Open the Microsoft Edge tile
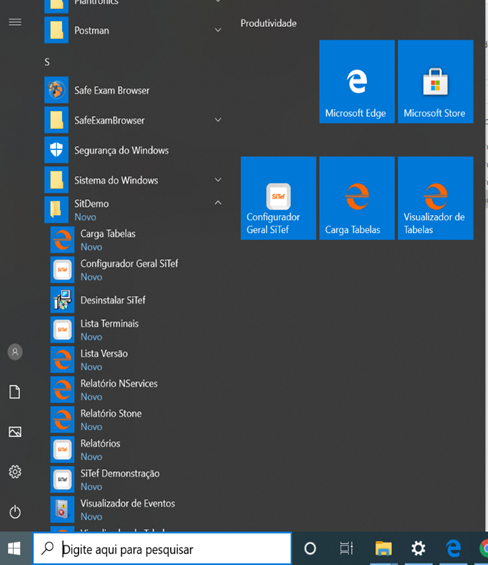This screenshot has height=565, width=488. [357, 81]
